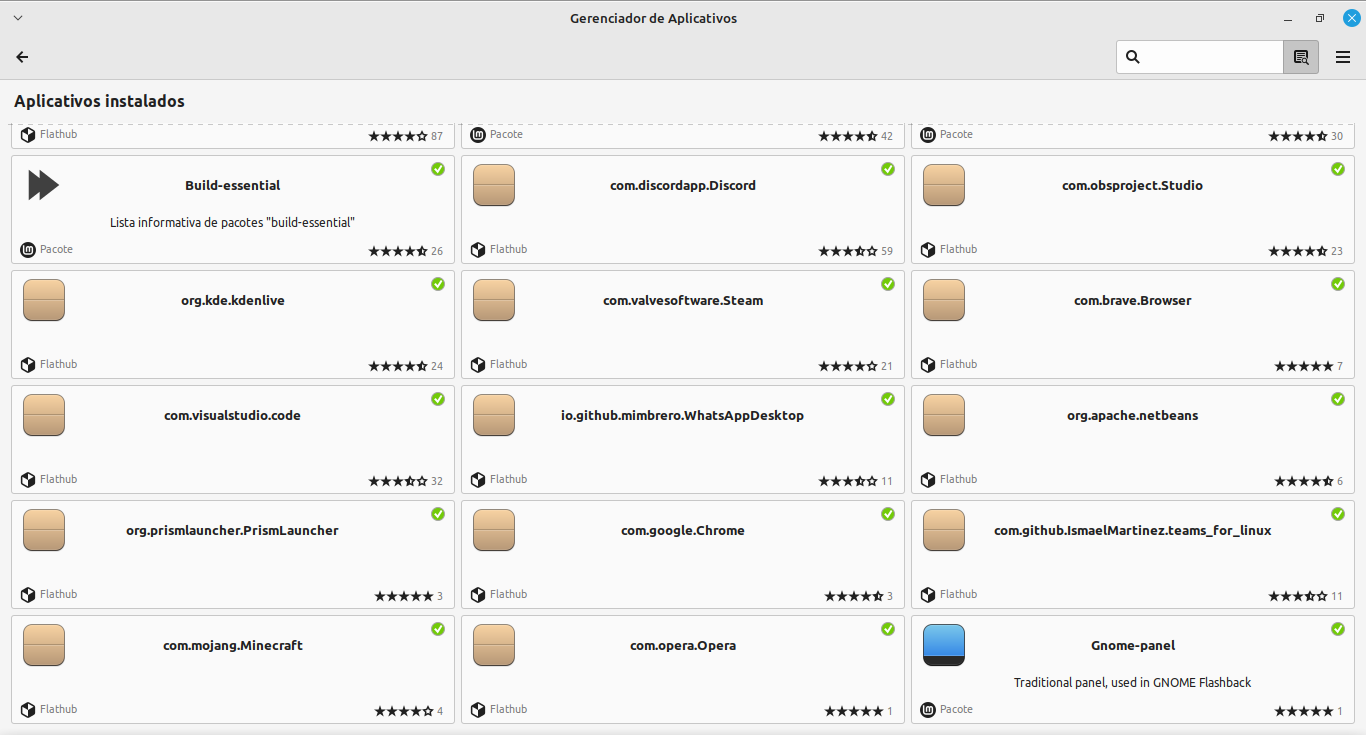The image size is (1366, 735).
Task: Focus the search text field
Action: (1200, 57)
